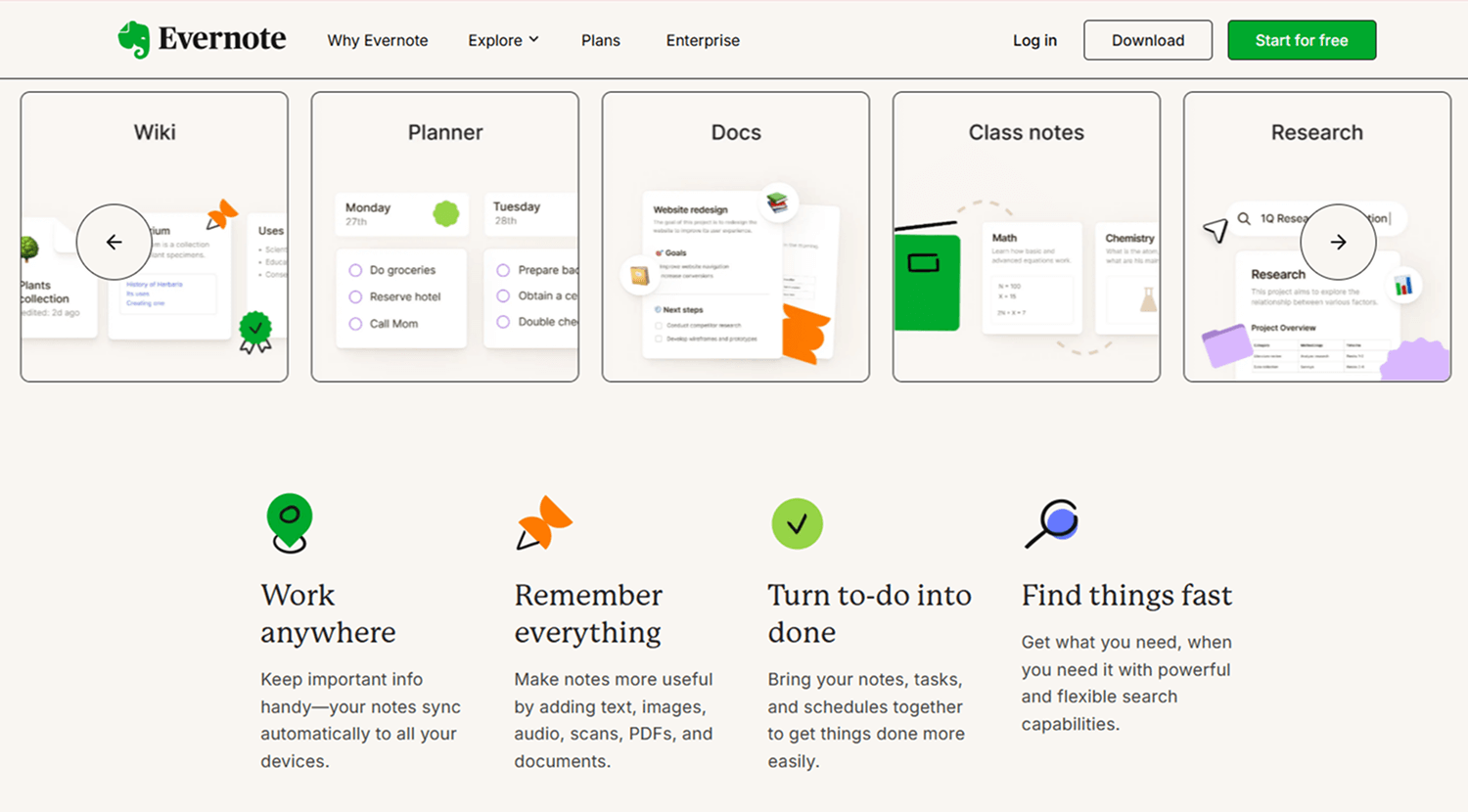Click the Website redesign document thumbnail
This screenshot has height=812, width=1468.
[711, 274]
